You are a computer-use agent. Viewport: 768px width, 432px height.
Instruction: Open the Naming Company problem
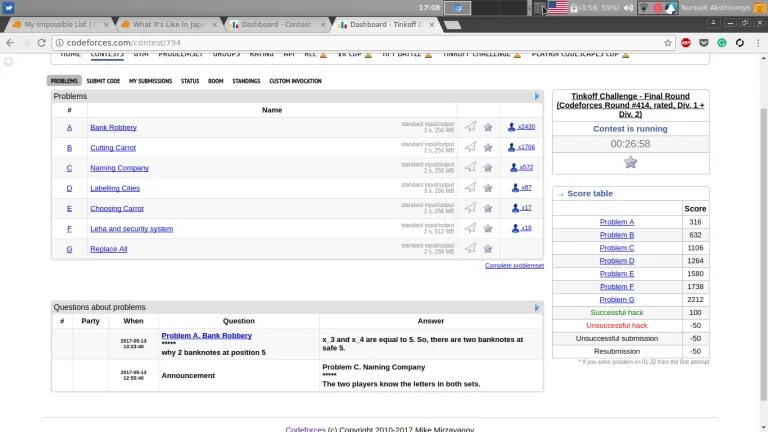[x=120, y=168]
